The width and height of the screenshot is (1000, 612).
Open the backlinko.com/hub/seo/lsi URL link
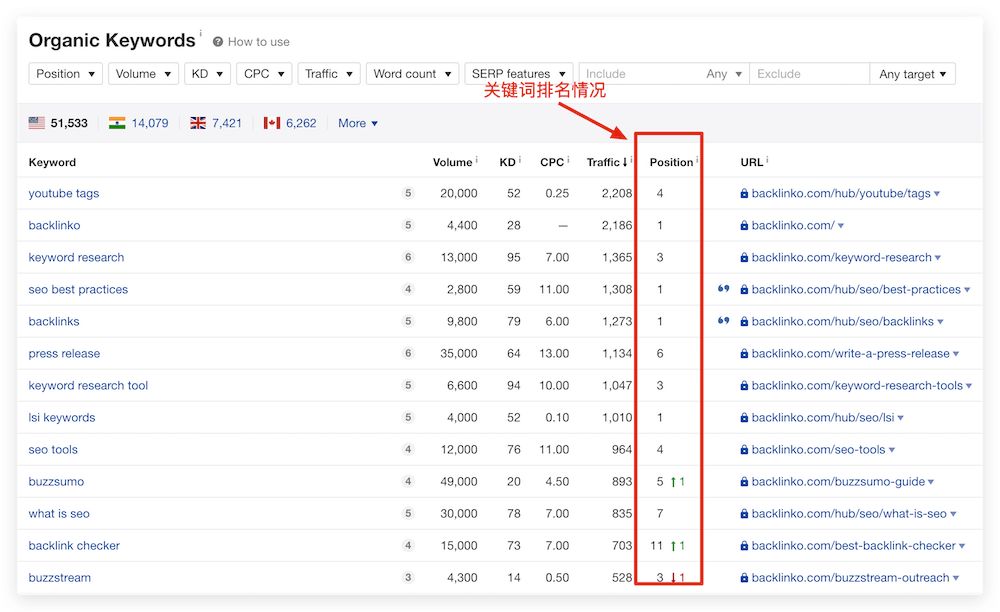click(823, 417)
